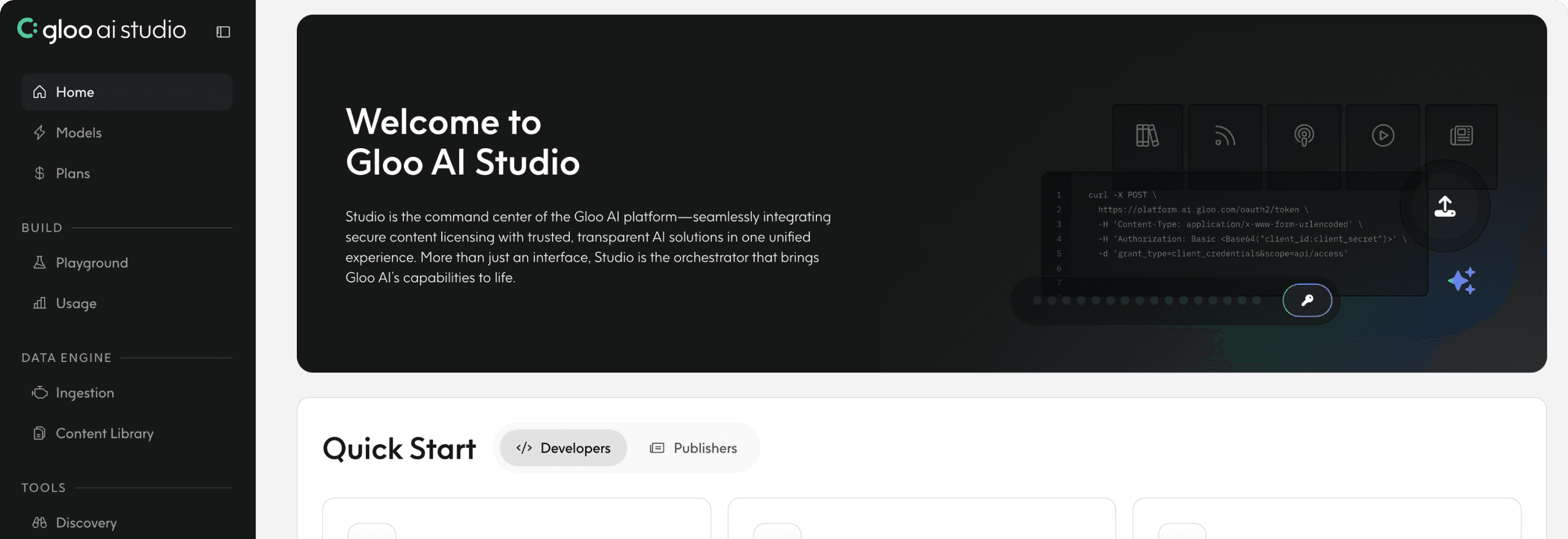Switch Quick Start to Publishers tab
This screenshot has width=1568, height=539.
(693, 448)
